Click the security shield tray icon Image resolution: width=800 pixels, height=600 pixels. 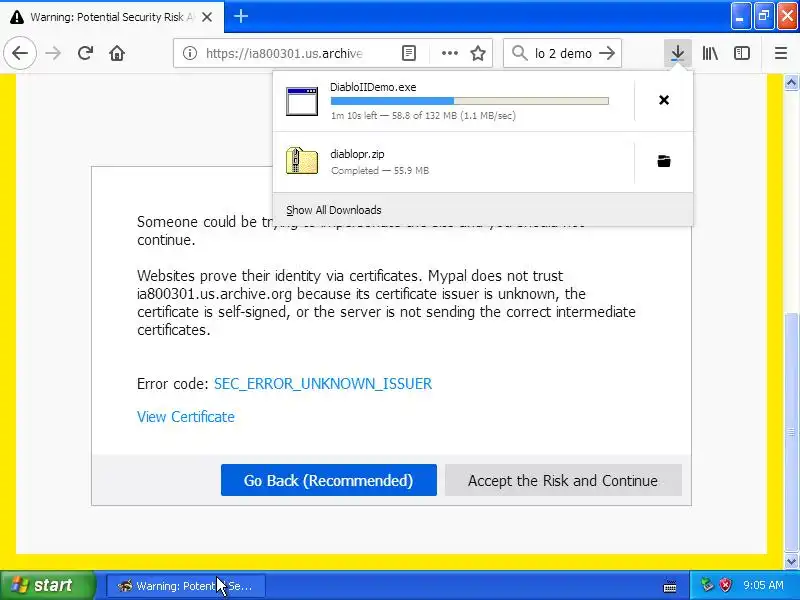pos(725,585)
